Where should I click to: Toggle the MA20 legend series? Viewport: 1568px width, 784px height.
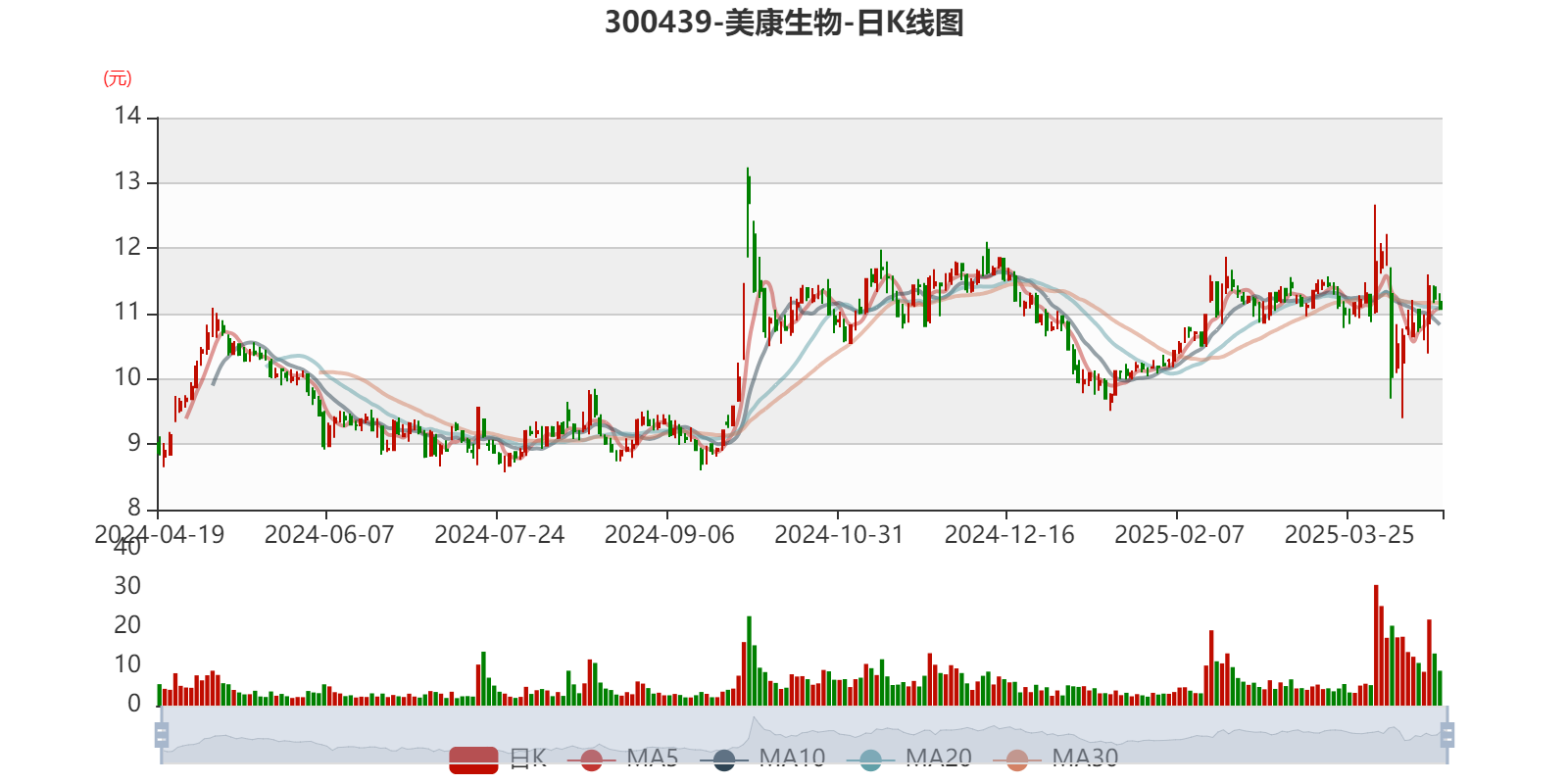(909, 759)
